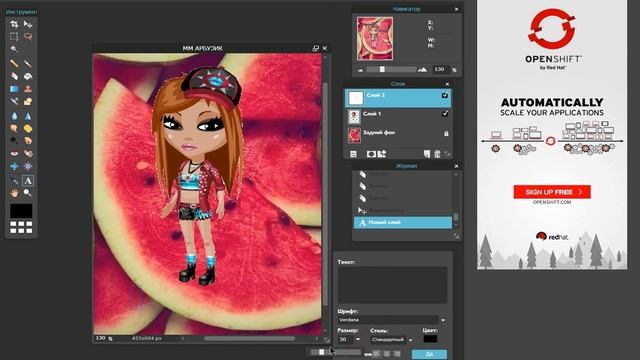This screenshot has width=640, height=360.
Task: Select the Burn hand tool
Action: pos(28,141)
